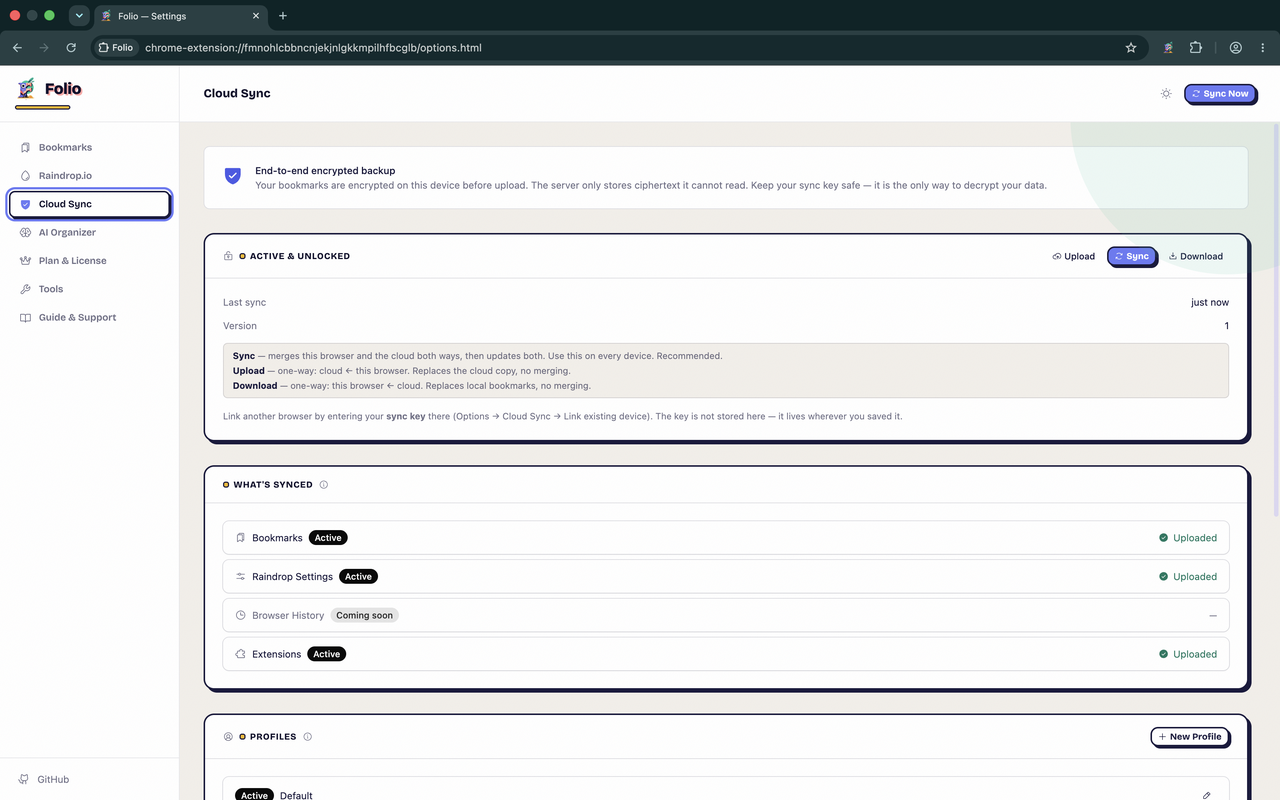Click the Cloud Sync page heading
This screenshot has width=1280, height=800.
click(237, 94)
